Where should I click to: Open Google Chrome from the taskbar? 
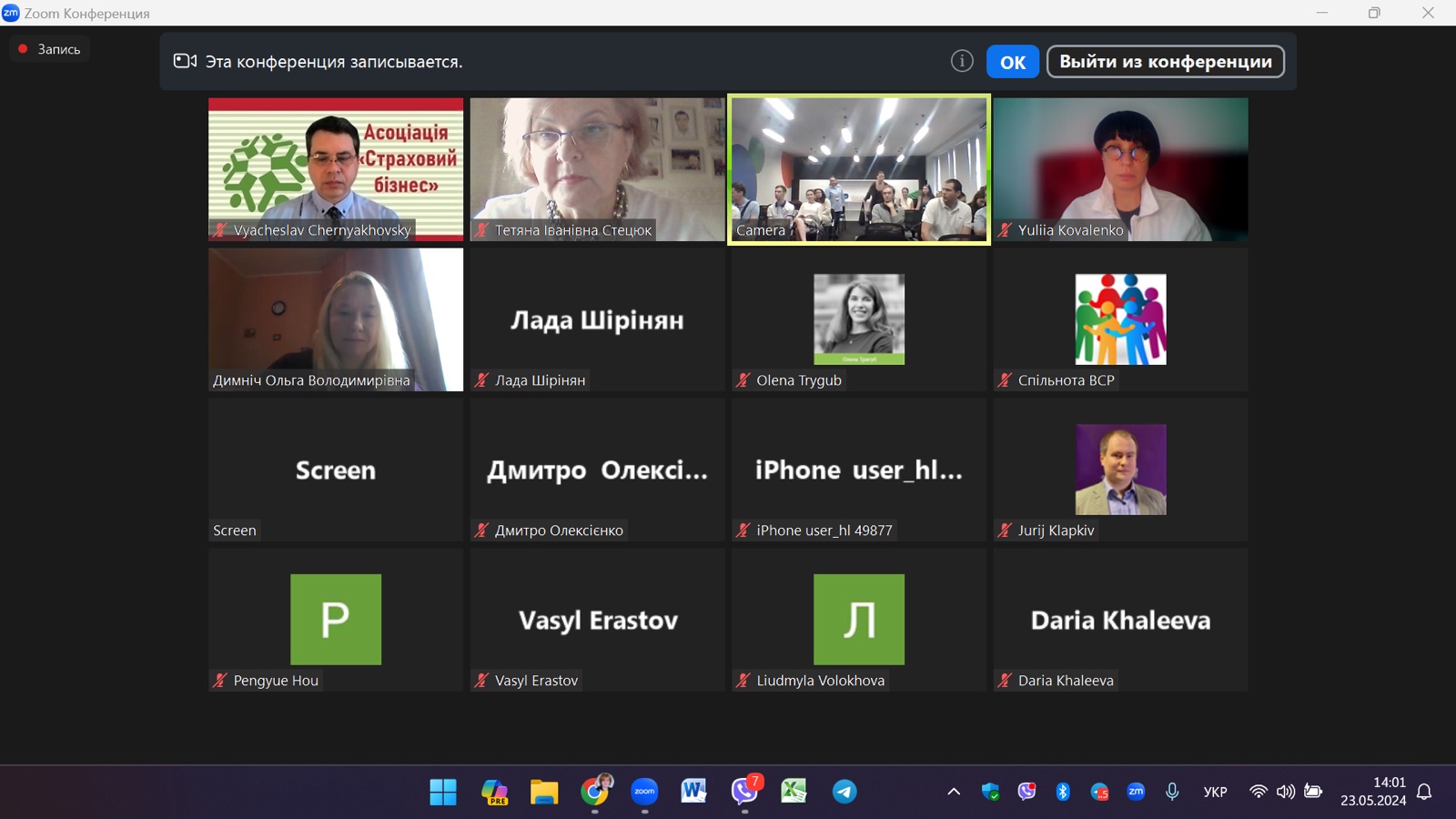pos(595,792)
